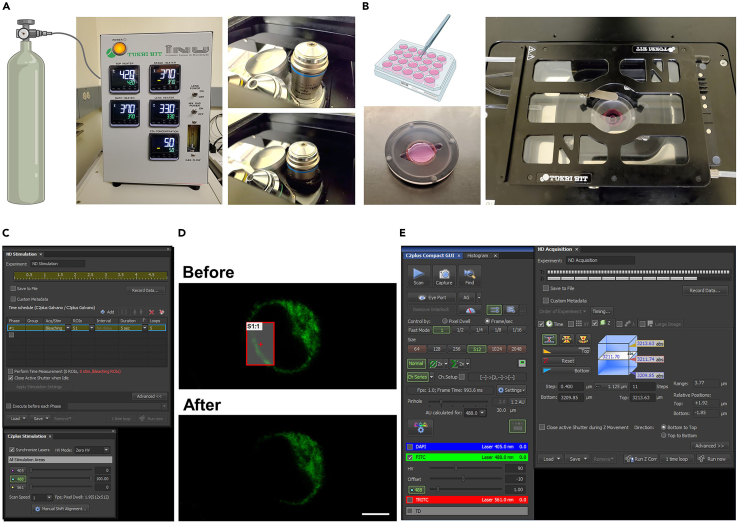Click the Settings gear in Compact GUI
Image resolution: width=738 pixels, height=524 pixels.
coord(509,389)
